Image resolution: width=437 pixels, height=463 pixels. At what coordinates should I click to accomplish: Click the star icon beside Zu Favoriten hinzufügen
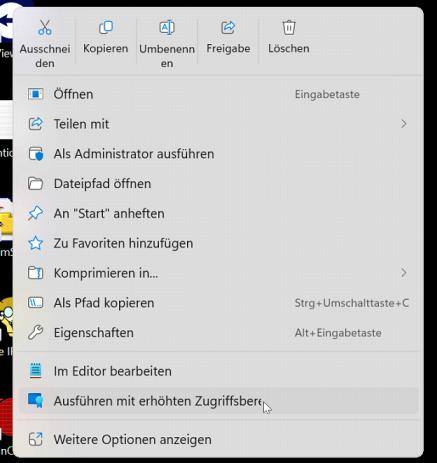pos(35,243)
